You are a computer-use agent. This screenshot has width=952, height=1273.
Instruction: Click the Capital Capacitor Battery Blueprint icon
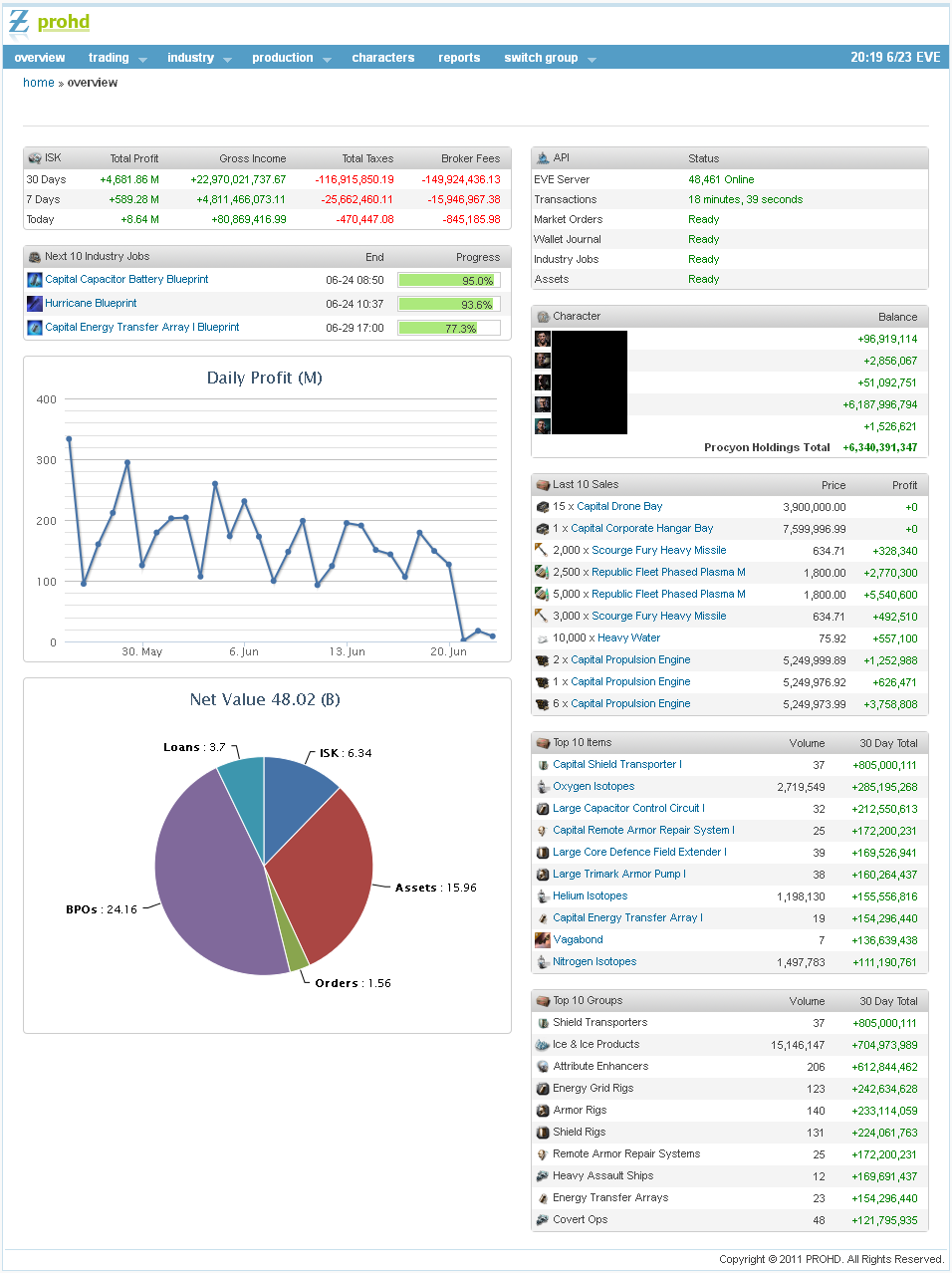point(35,280)
